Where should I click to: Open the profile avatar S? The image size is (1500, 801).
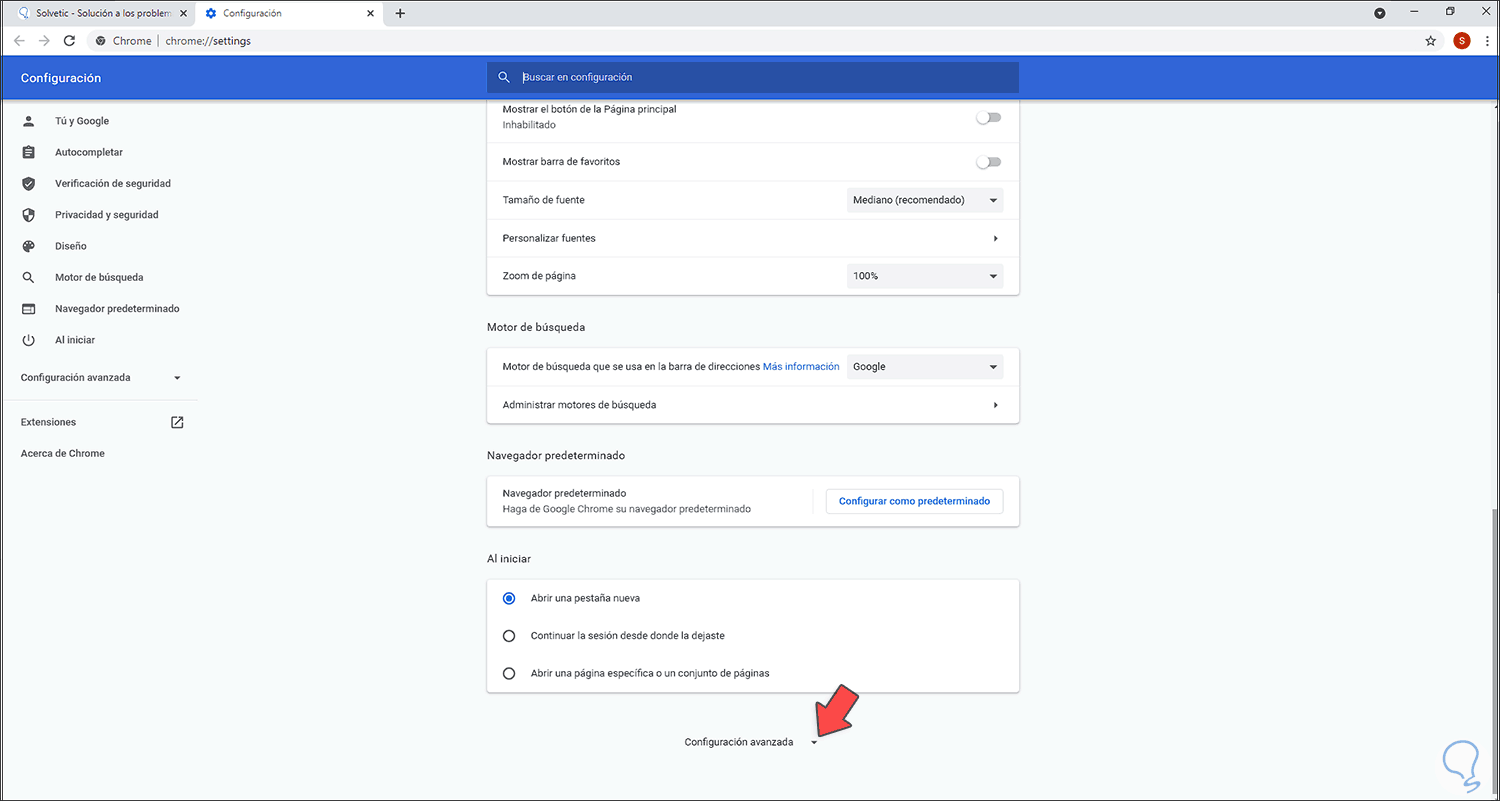coord(1462,41)
